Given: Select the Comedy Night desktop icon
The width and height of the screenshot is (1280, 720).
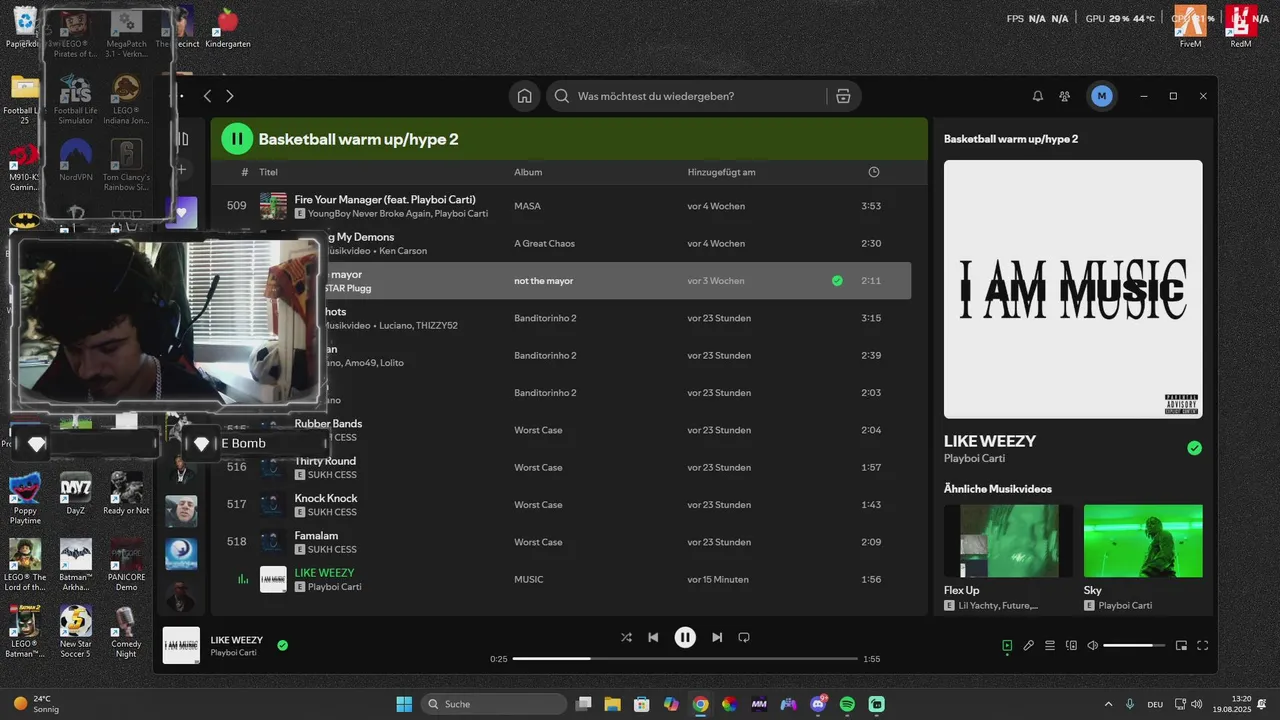Looking at the screenshot, I should pos(126,631).
